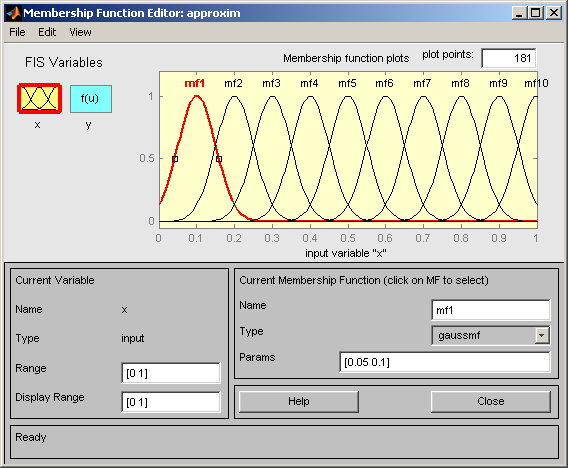Viewport: 568px width, 468px height.
Task: Click the Close button
Action: click(491, 401)
